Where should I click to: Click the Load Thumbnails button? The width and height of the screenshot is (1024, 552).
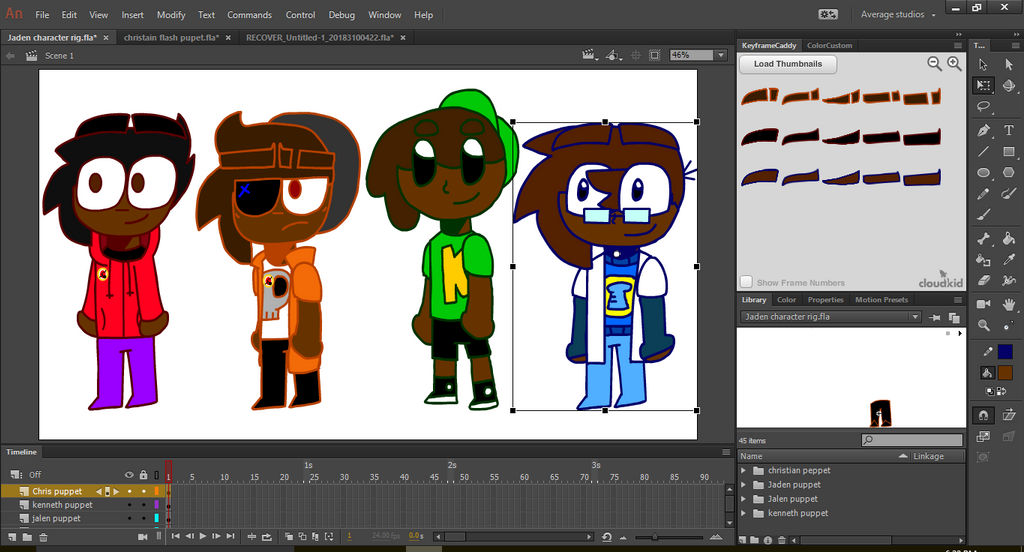click(788, 64)
